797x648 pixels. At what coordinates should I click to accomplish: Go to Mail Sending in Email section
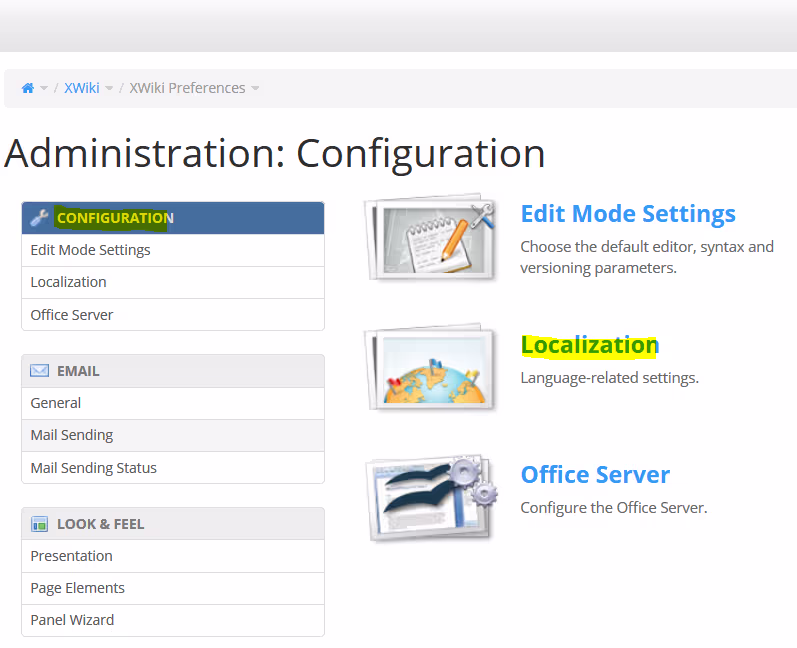(72, 435)
